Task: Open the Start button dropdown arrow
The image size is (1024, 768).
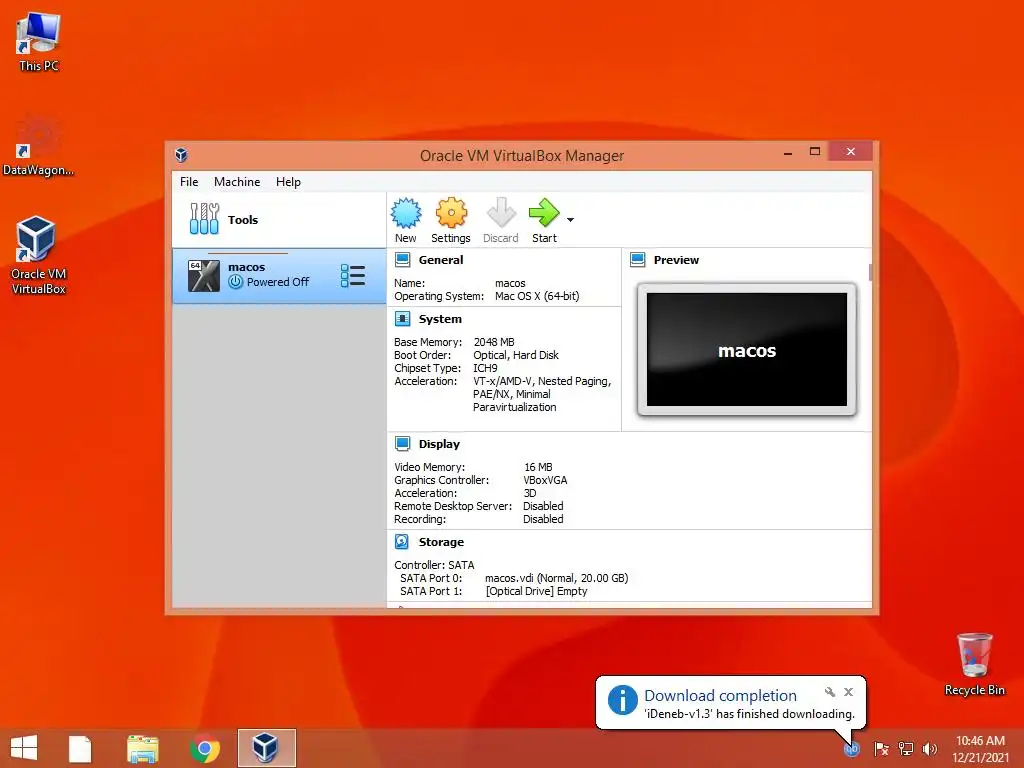Action: (570, 220)
